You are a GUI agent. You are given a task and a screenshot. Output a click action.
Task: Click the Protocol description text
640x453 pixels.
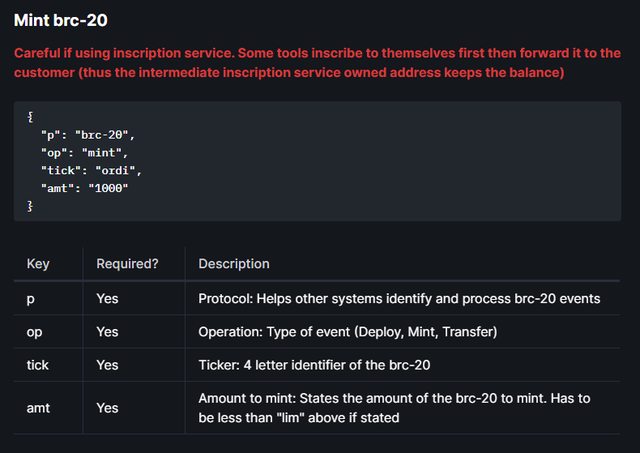399,298
